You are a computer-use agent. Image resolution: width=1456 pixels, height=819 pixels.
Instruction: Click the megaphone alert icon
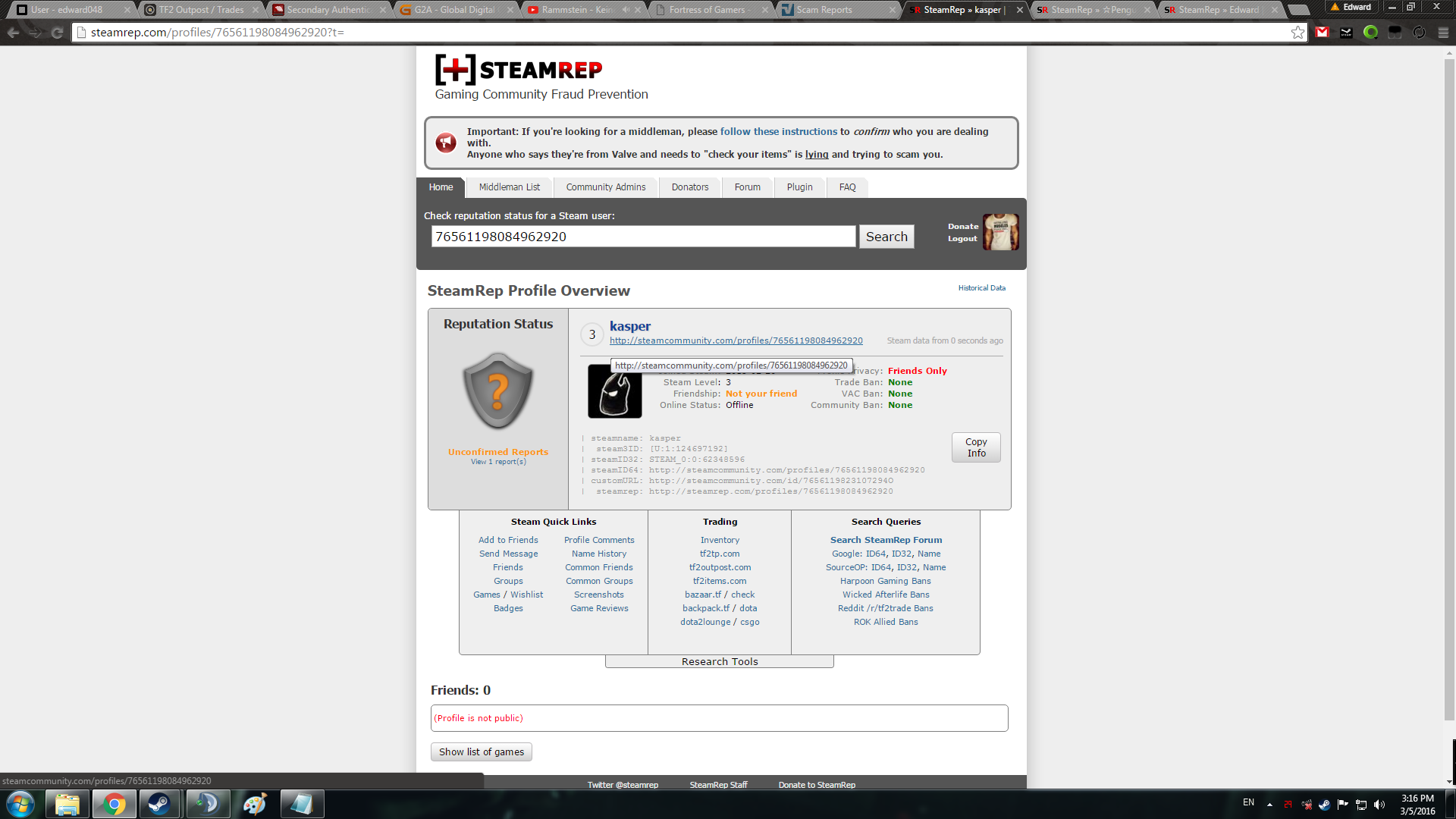tap(446, 143)
